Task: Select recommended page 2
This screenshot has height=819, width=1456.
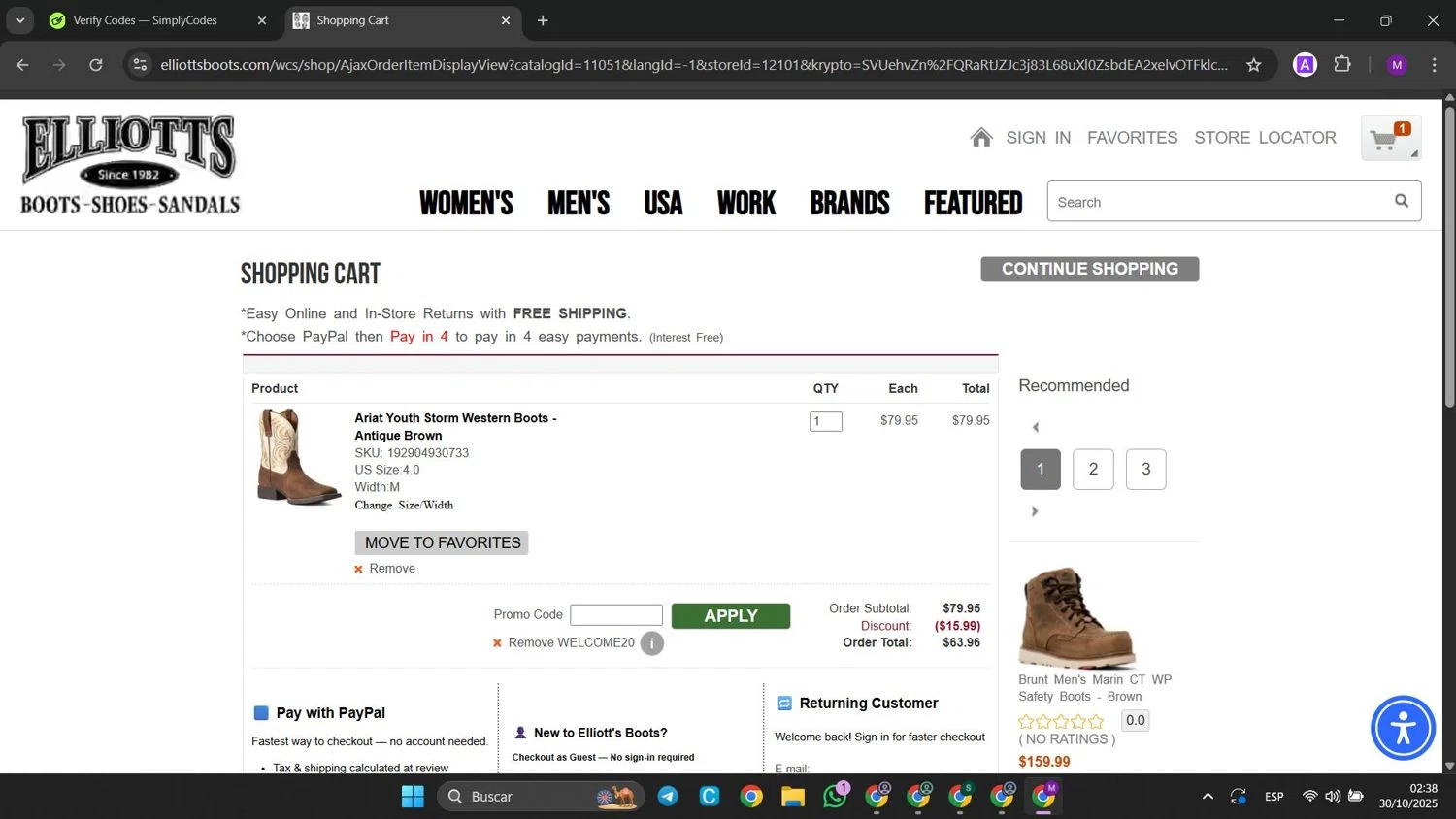Action: (1093, 470)
